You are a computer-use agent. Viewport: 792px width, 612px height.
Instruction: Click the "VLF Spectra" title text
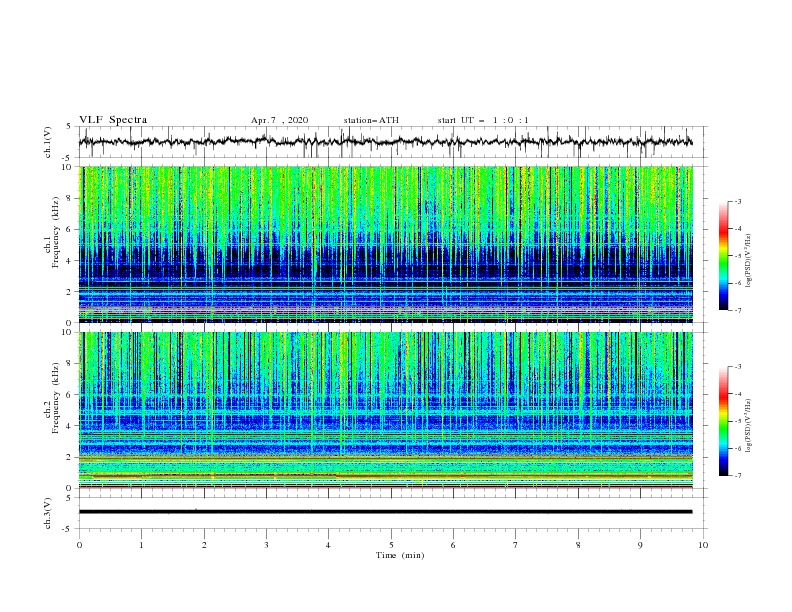[113, 120]
